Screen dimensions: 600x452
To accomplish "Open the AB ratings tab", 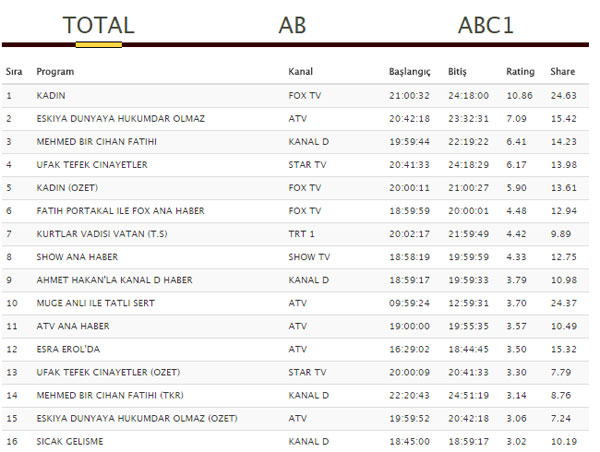I will pos(292,25).
